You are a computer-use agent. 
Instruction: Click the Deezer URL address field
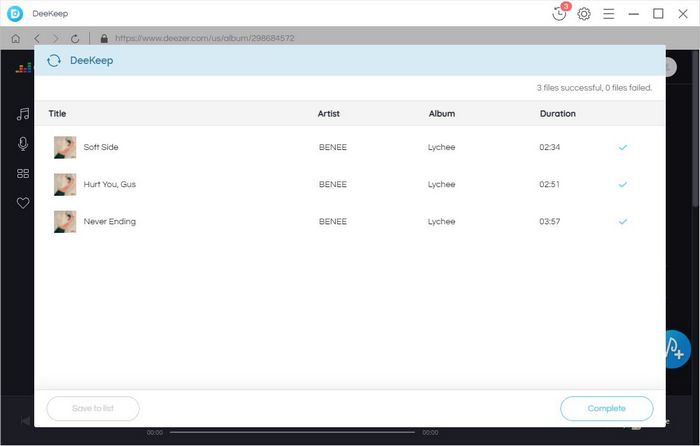(204, 38)
